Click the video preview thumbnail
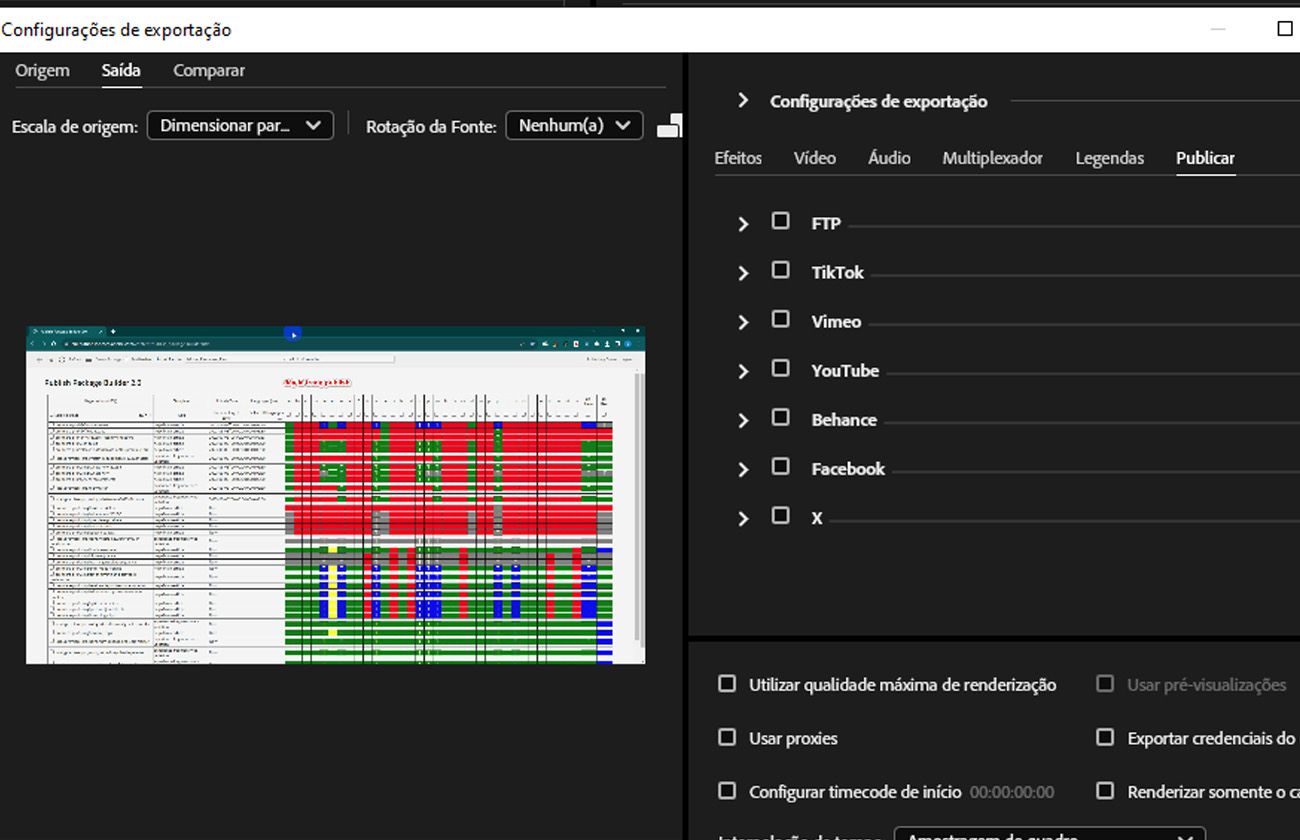 [335, 495]
